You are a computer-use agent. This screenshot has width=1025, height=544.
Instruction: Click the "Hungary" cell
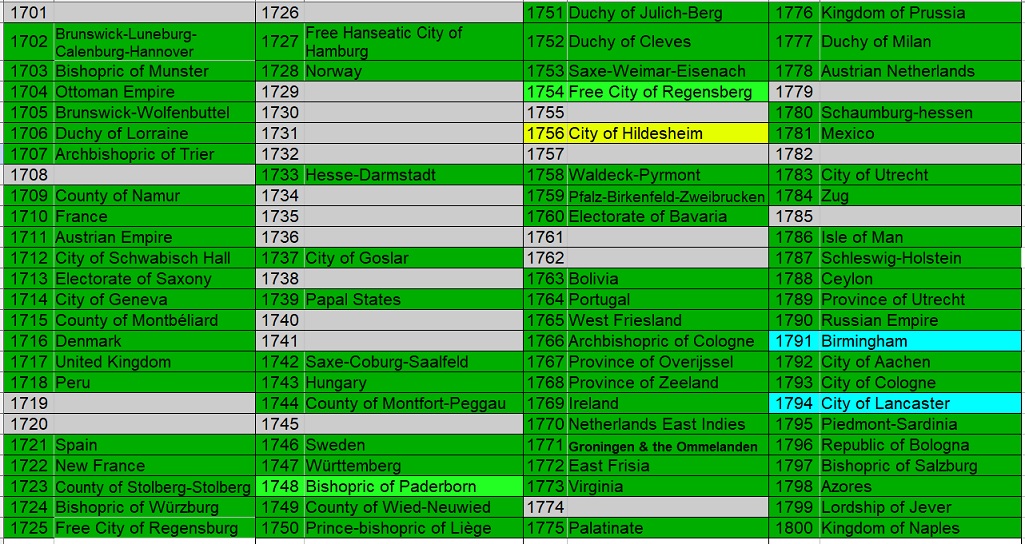point(413,382)
